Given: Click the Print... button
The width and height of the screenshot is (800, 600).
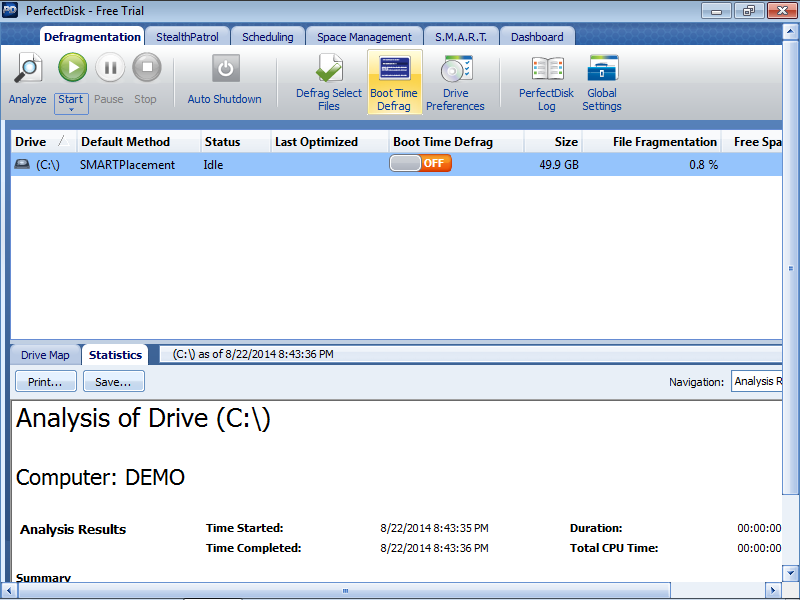Looking at the screenshot, I should coord(45,381).
